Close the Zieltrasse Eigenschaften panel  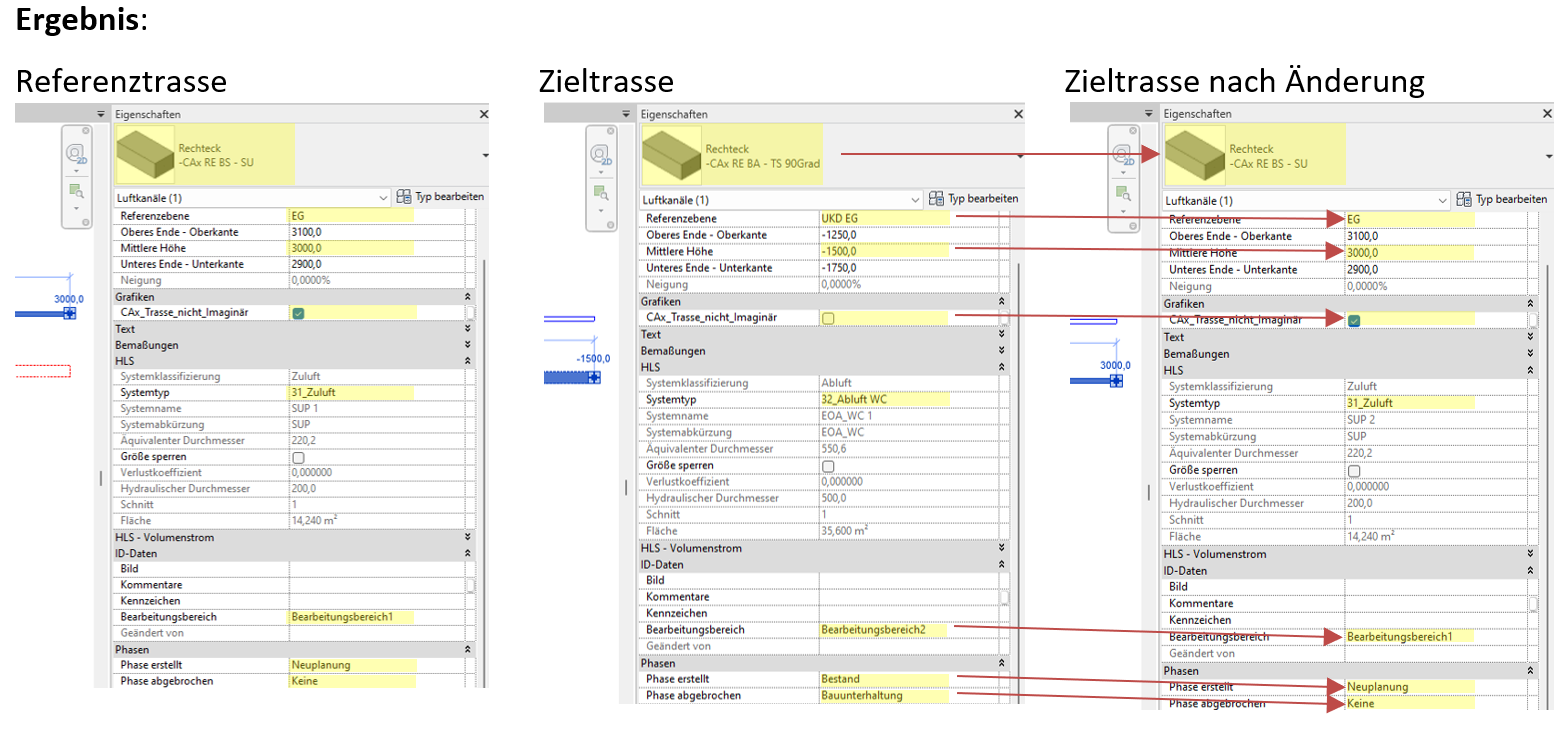1018,115
